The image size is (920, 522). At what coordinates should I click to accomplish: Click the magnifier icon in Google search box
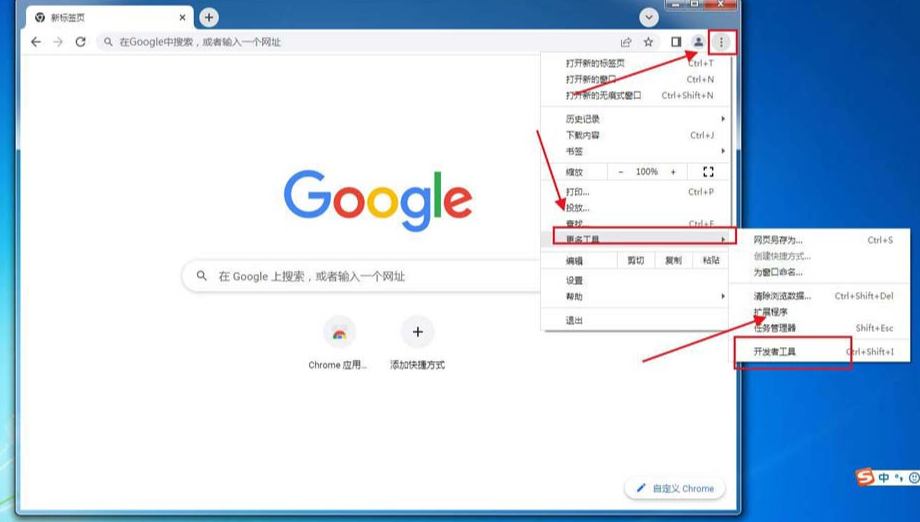tap(201, 276)
